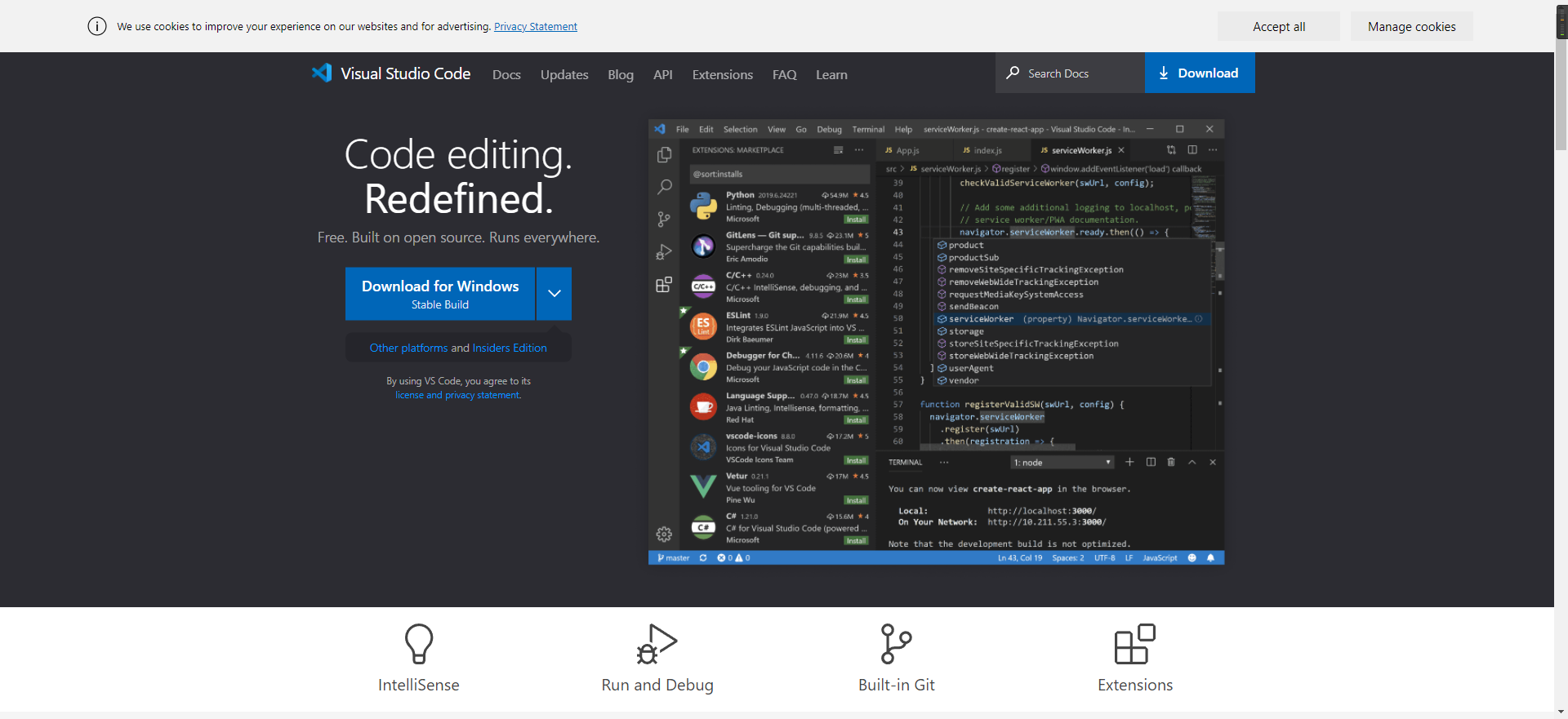Click the C/C++ extension icon
The image size is (1568, 719).
click(703, 286)
